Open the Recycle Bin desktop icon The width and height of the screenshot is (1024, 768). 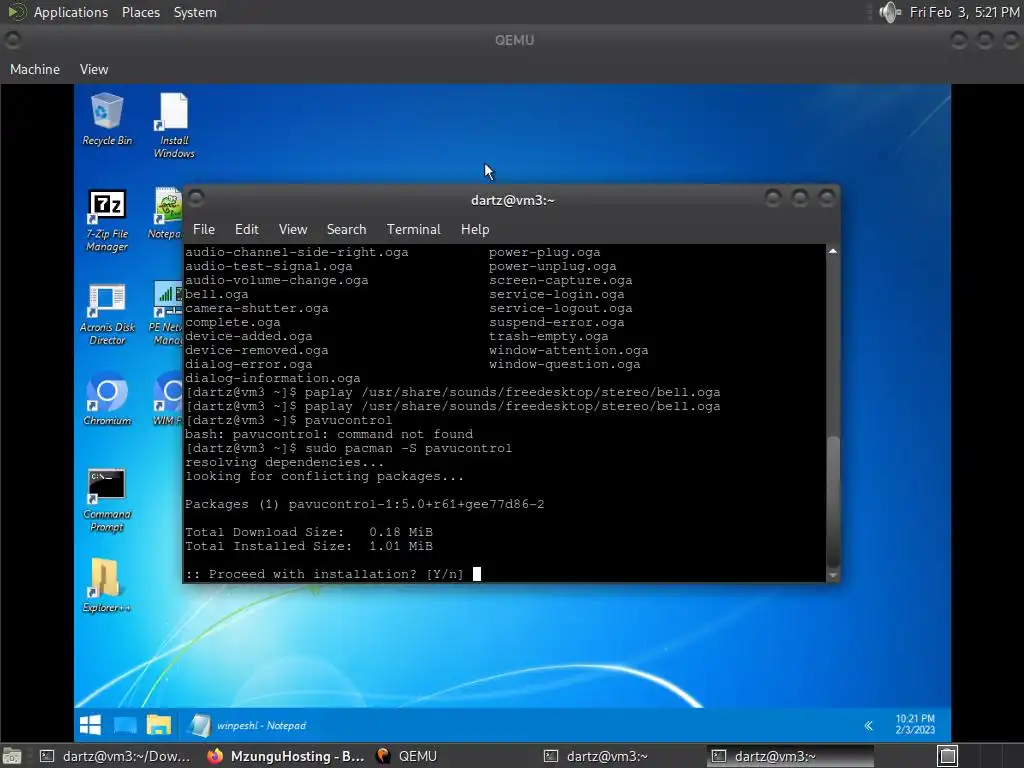pos(106,118)
